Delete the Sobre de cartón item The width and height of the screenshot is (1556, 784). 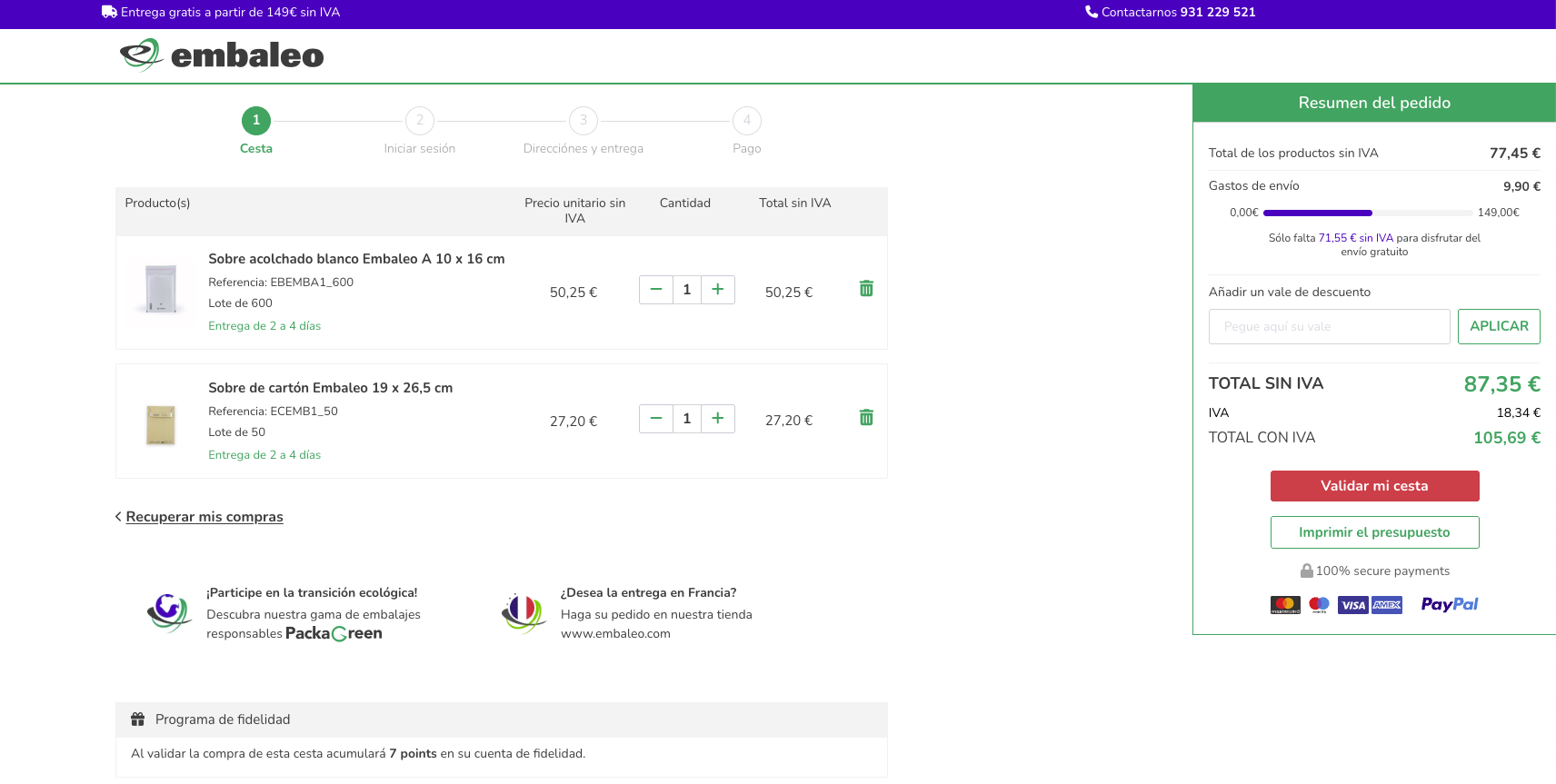pyautogui.click(x=866, y=417)
